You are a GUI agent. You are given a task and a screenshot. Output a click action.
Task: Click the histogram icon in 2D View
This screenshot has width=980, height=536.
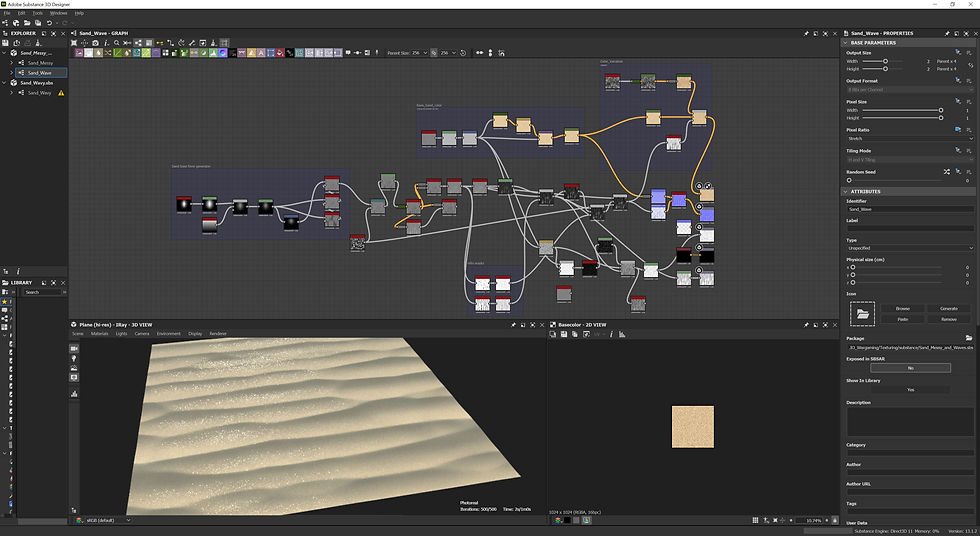pos(622,334)
